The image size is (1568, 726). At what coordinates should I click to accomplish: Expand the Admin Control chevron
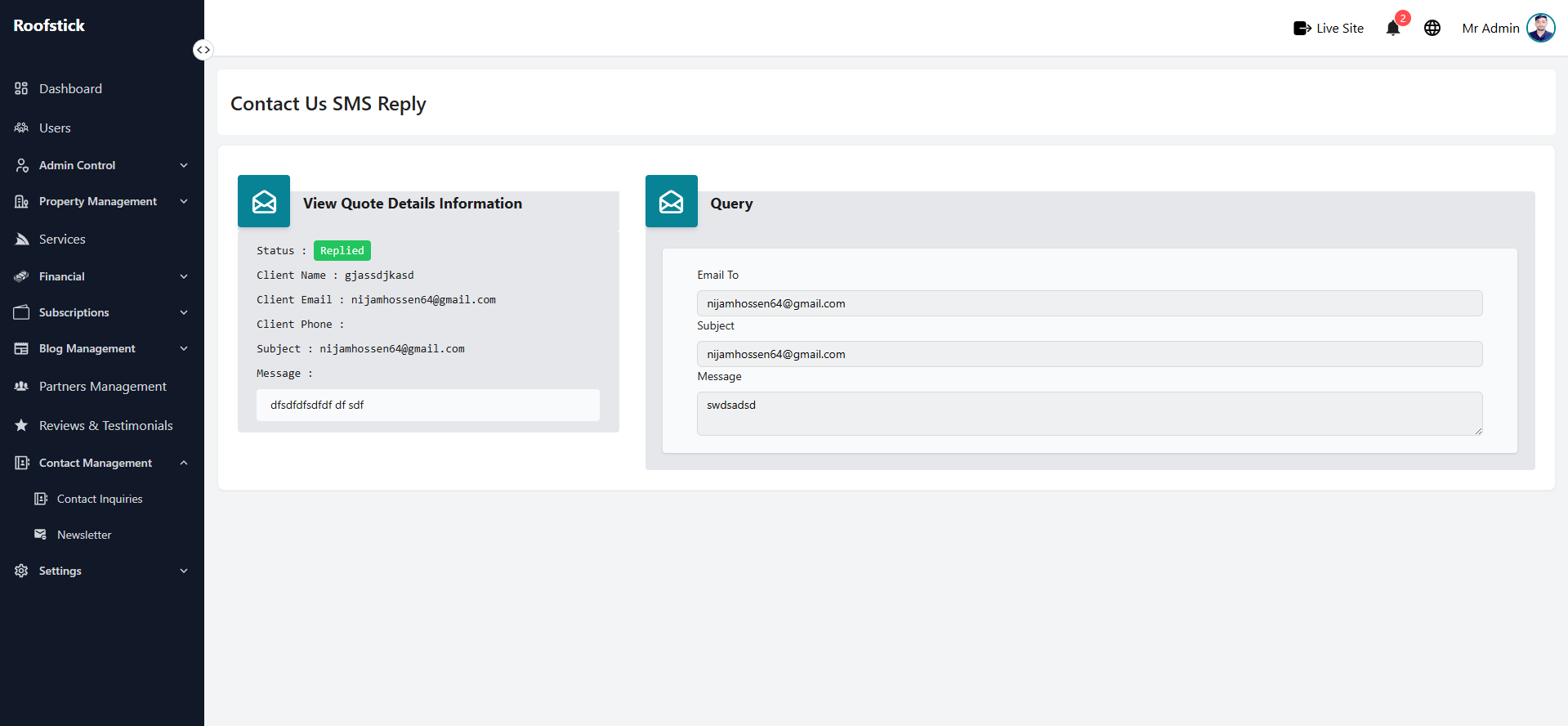(x=184, y=165)
